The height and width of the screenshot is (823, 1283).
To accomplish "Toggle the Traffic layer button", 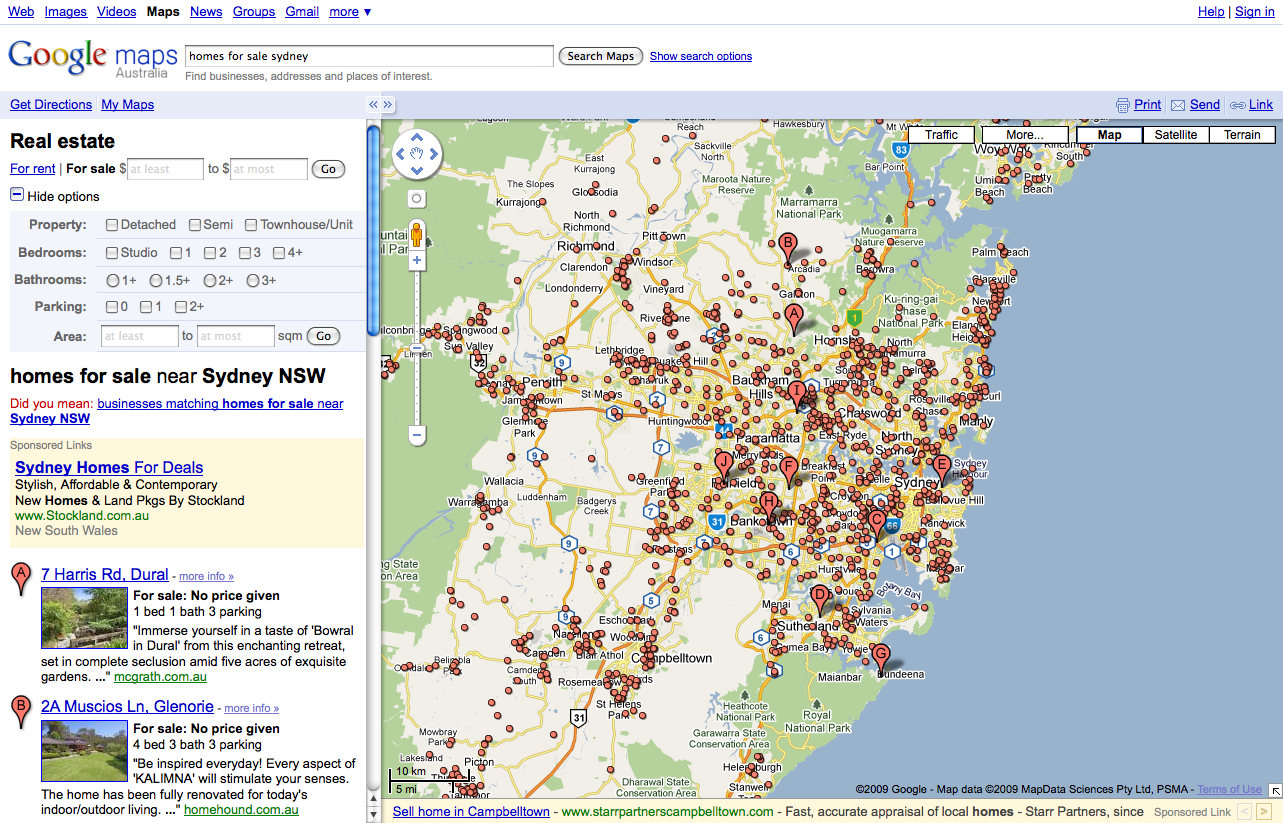I will click(x=942, y=135).
